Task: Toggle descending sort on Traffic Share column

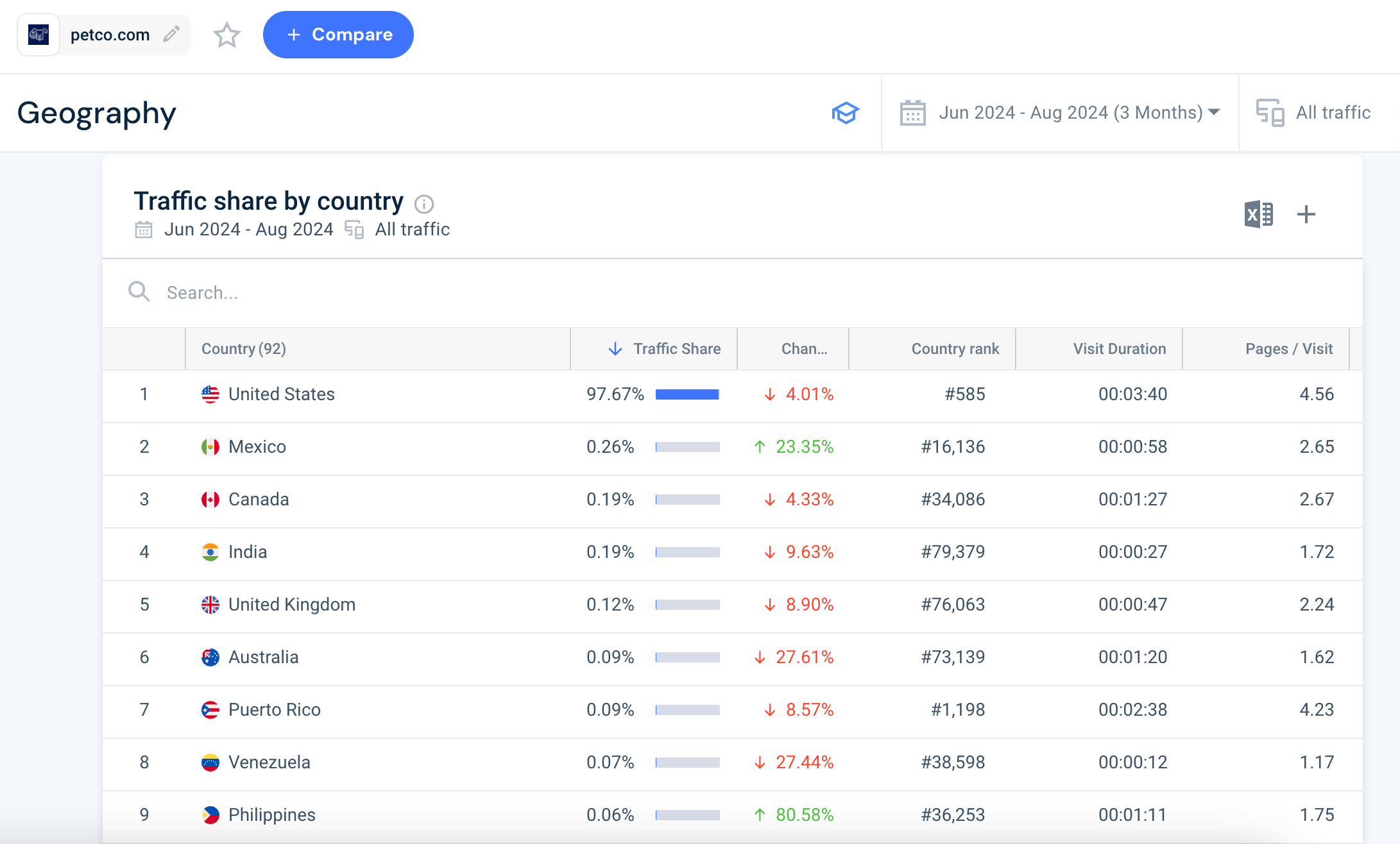Action: click(676, 348)
